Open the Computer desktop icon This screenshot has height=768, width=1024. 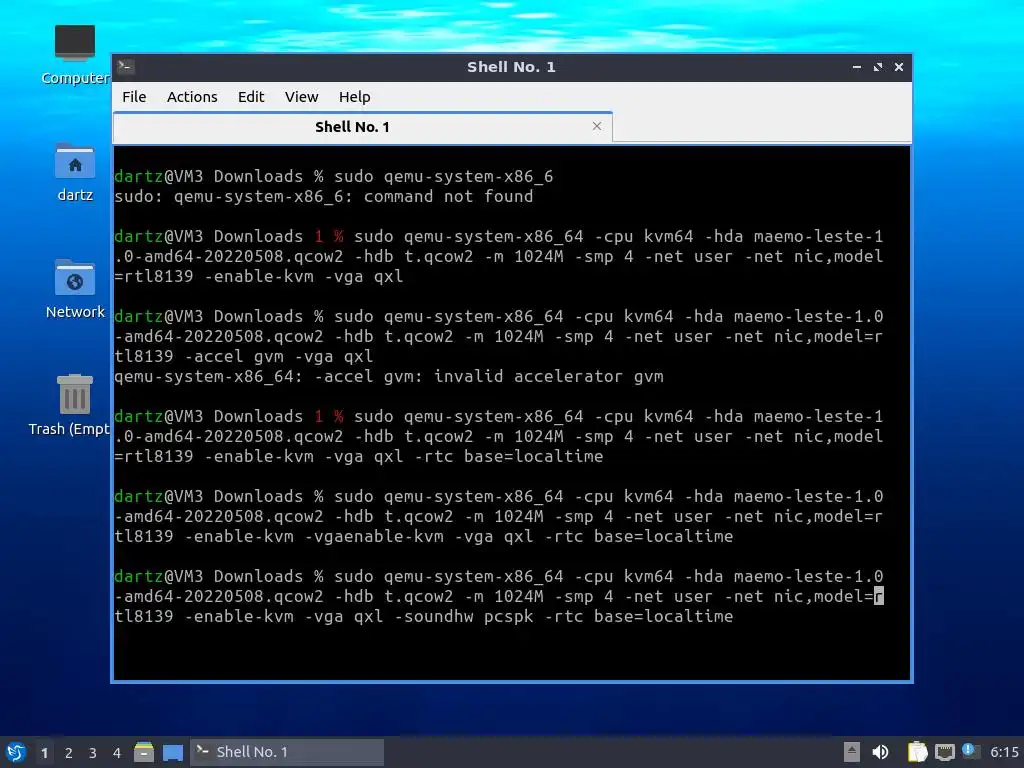point(74,55)
